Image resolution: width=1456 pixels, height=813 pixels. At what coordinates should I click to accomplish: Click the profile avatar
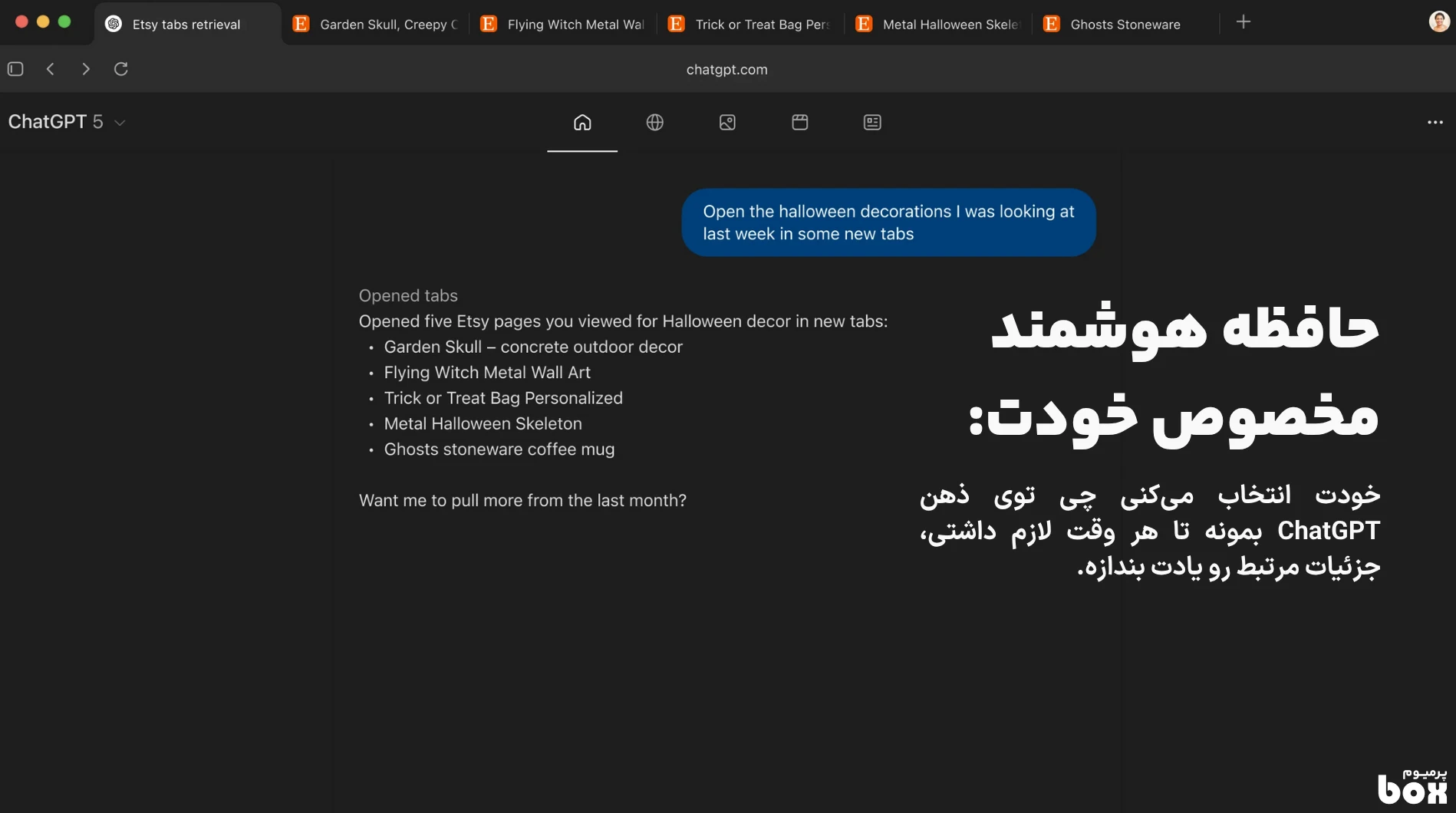click(1439, 22)
